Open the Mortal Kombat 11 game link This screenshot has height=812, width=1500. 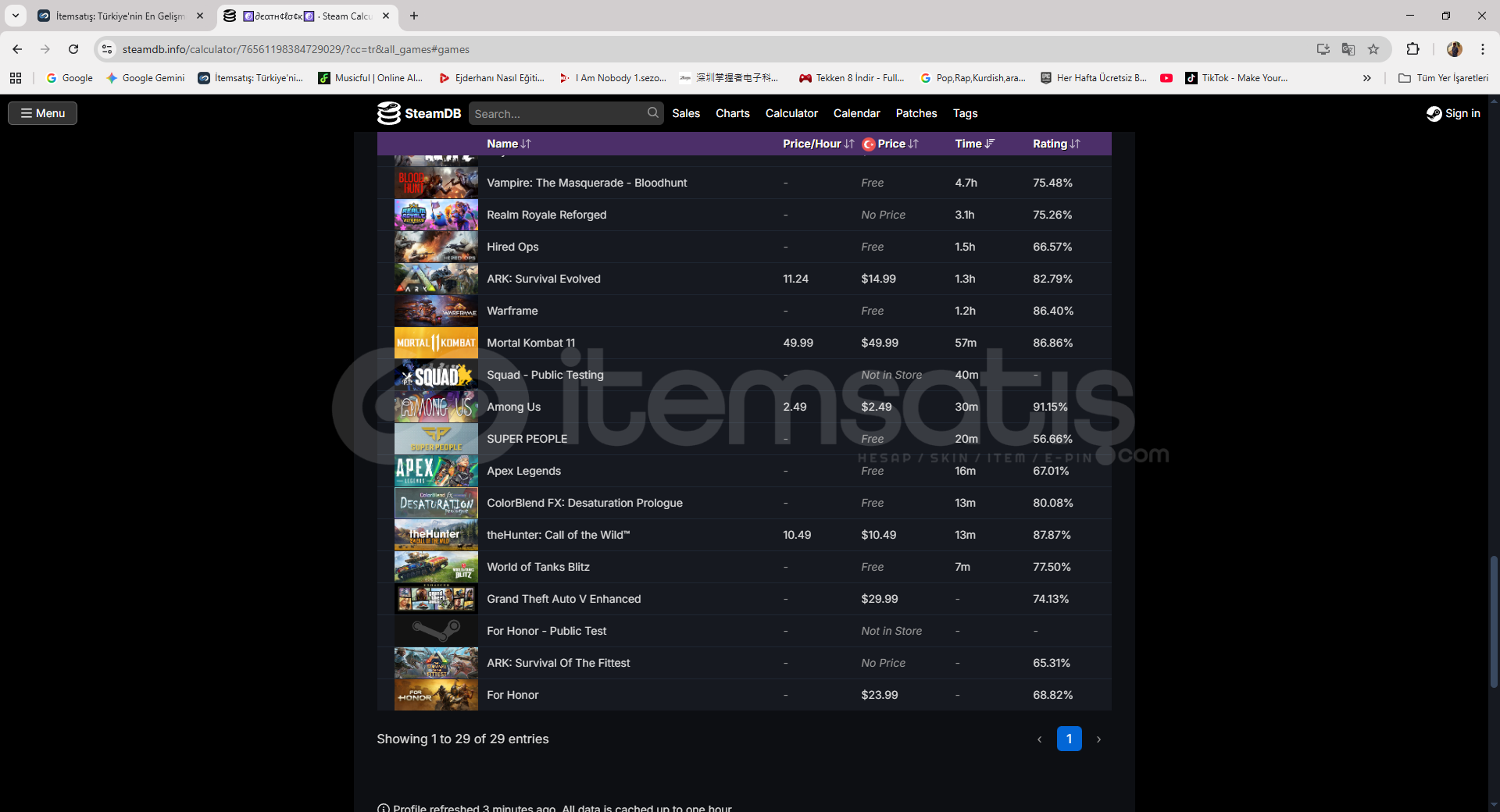[x=530, y=343]
